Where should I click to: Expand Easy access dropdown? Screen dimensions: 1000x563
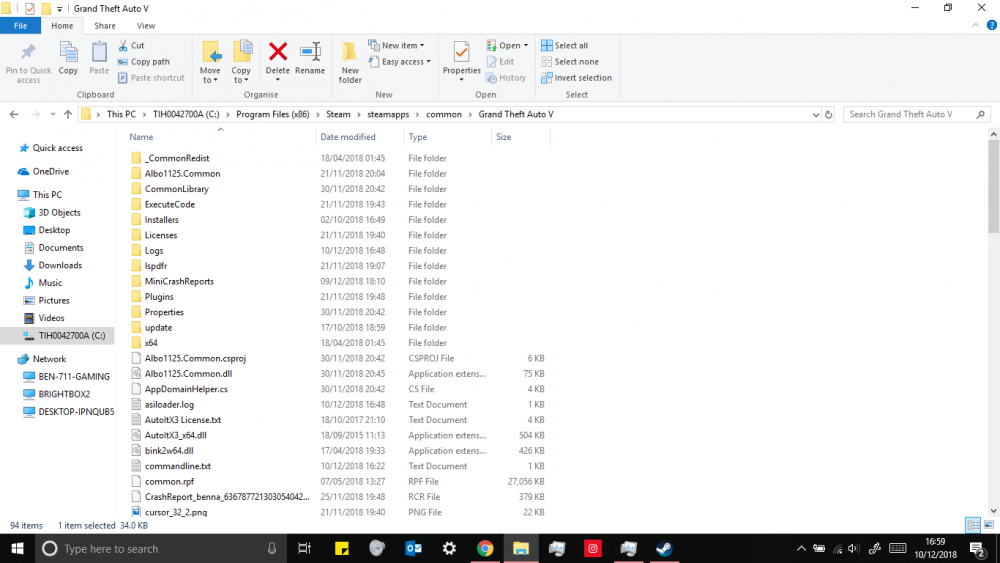pyautogui.click(x=428, y=62)
